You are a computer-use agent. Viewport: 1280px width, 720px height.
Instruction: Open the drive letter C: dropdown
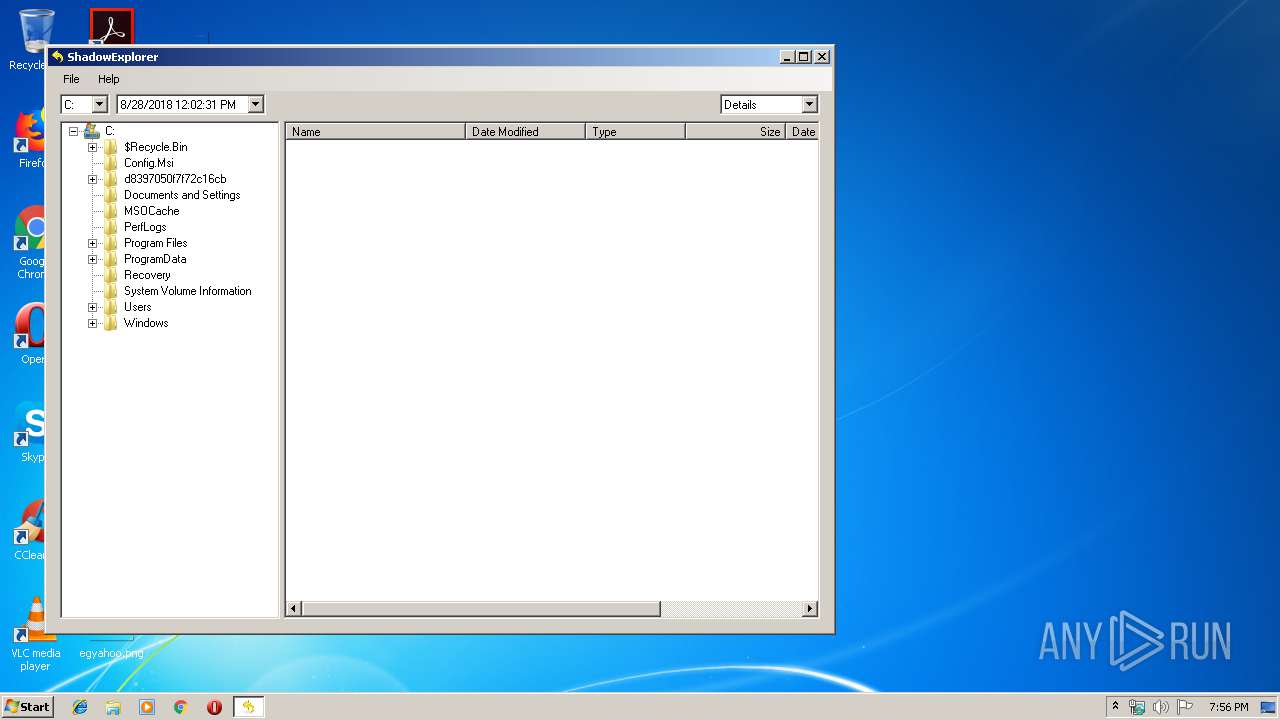pyautogui.click(x=99, y=104)
